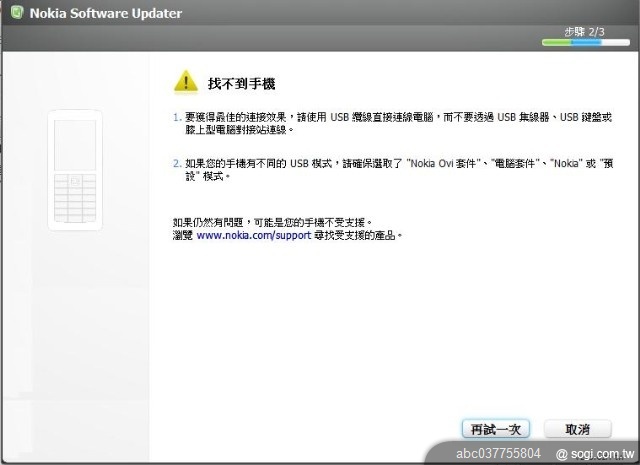Image resolution: width=640 pixels, height=465 pixels.
Task: Click the 再試一次 retry button
Action: pyautogui.click(x=496, y=429)
